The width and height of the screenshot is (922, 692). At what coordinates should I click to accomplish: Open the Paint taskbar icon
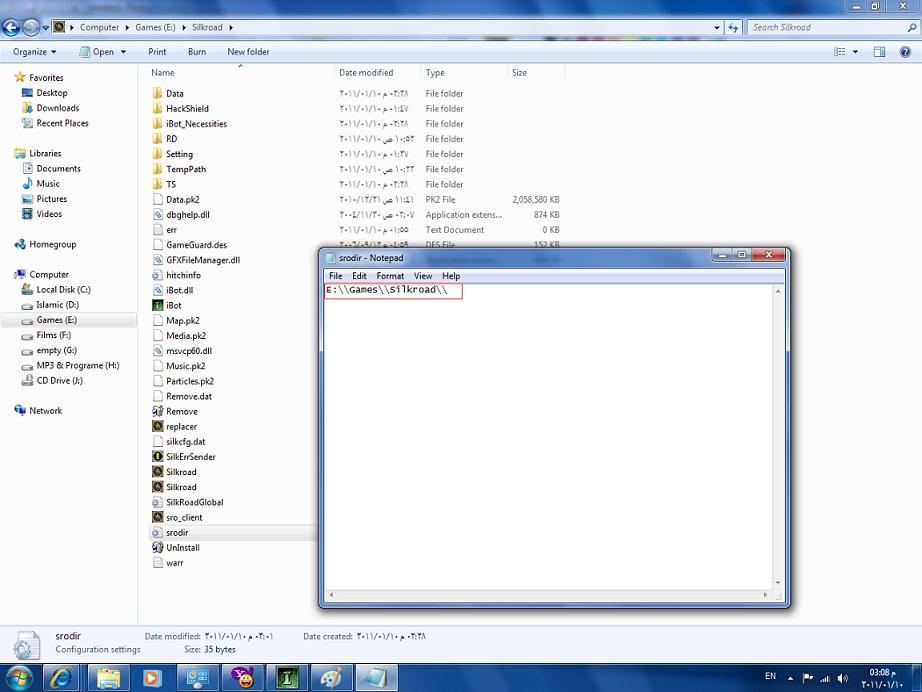click(x=331, y=678)
